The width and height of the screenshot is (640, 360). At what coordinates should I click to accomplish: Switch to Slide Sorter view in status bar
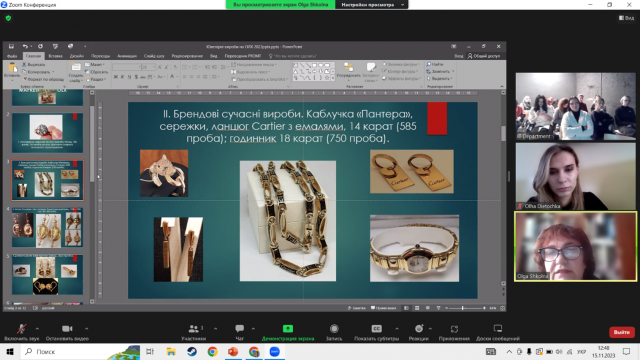pos(417,308)
